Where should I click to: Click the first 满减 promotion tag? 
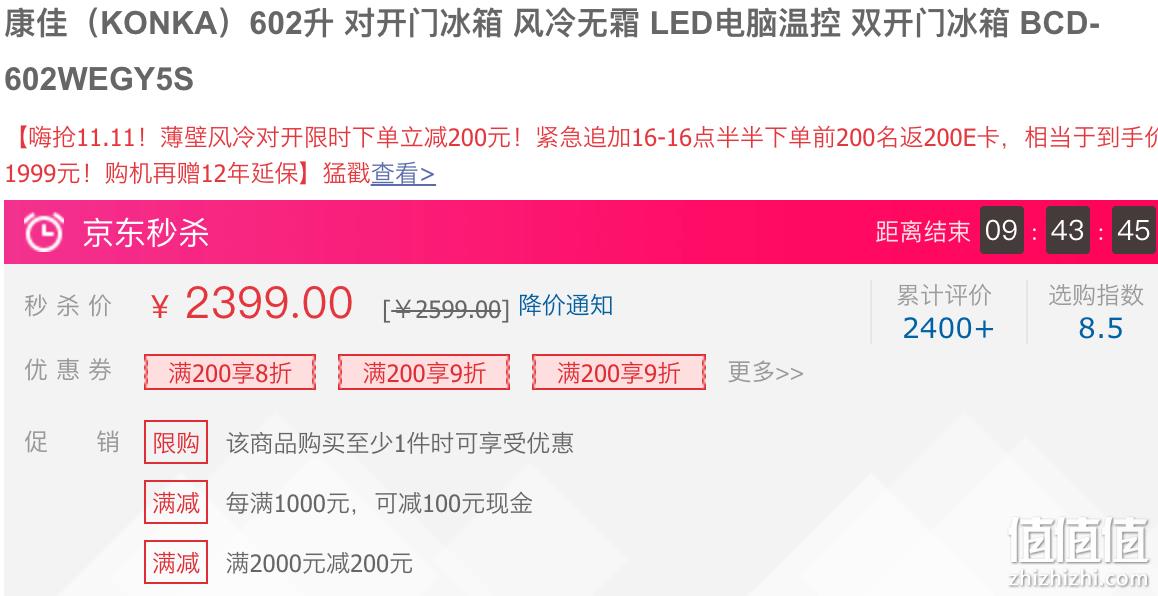pos(176,502)
